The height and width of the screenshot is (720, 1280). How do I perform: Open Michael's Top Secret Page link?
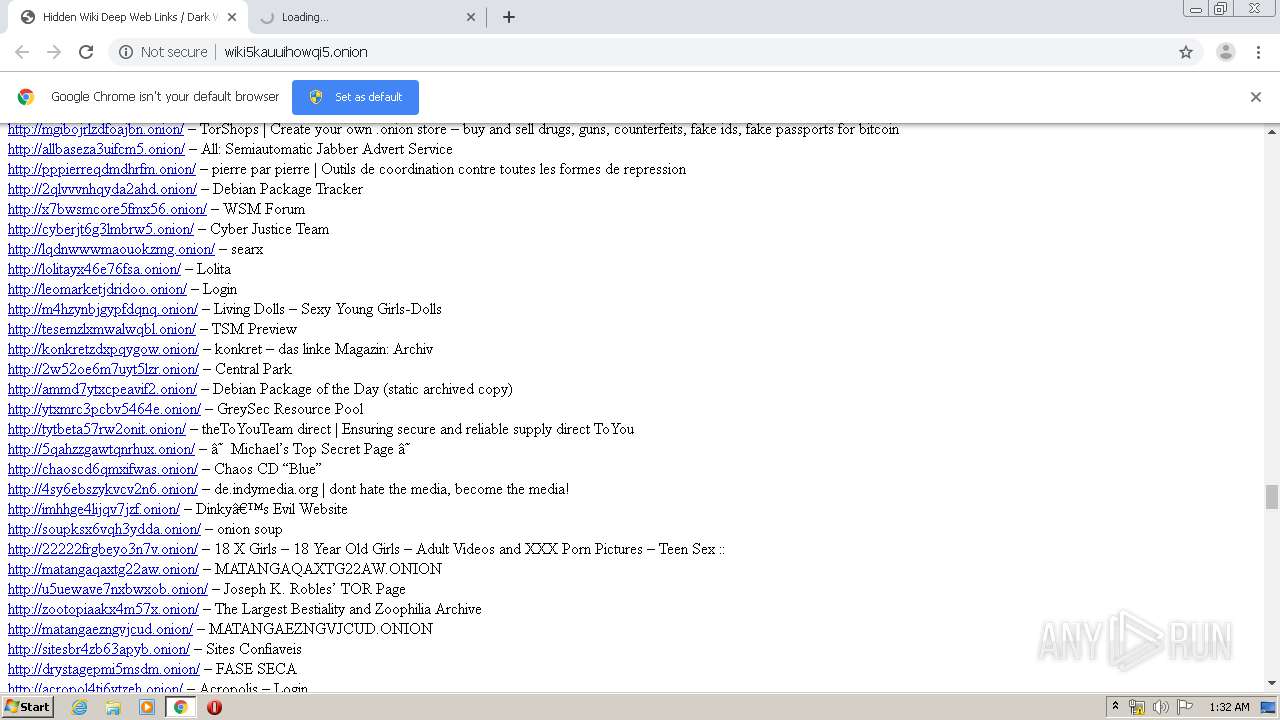[101, 449]
